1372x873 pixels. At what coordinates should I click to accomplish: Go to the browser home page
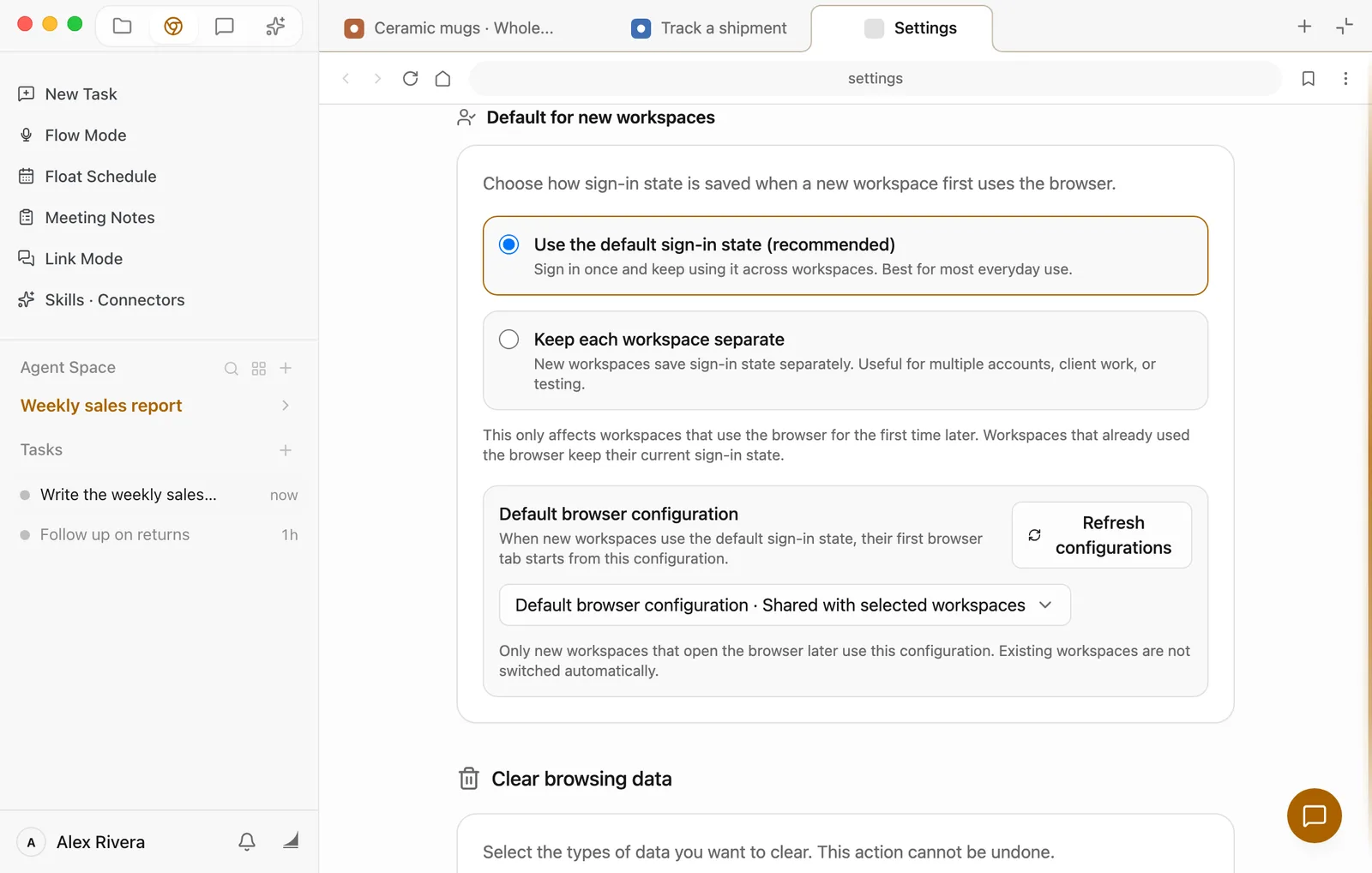coord(443,79)
